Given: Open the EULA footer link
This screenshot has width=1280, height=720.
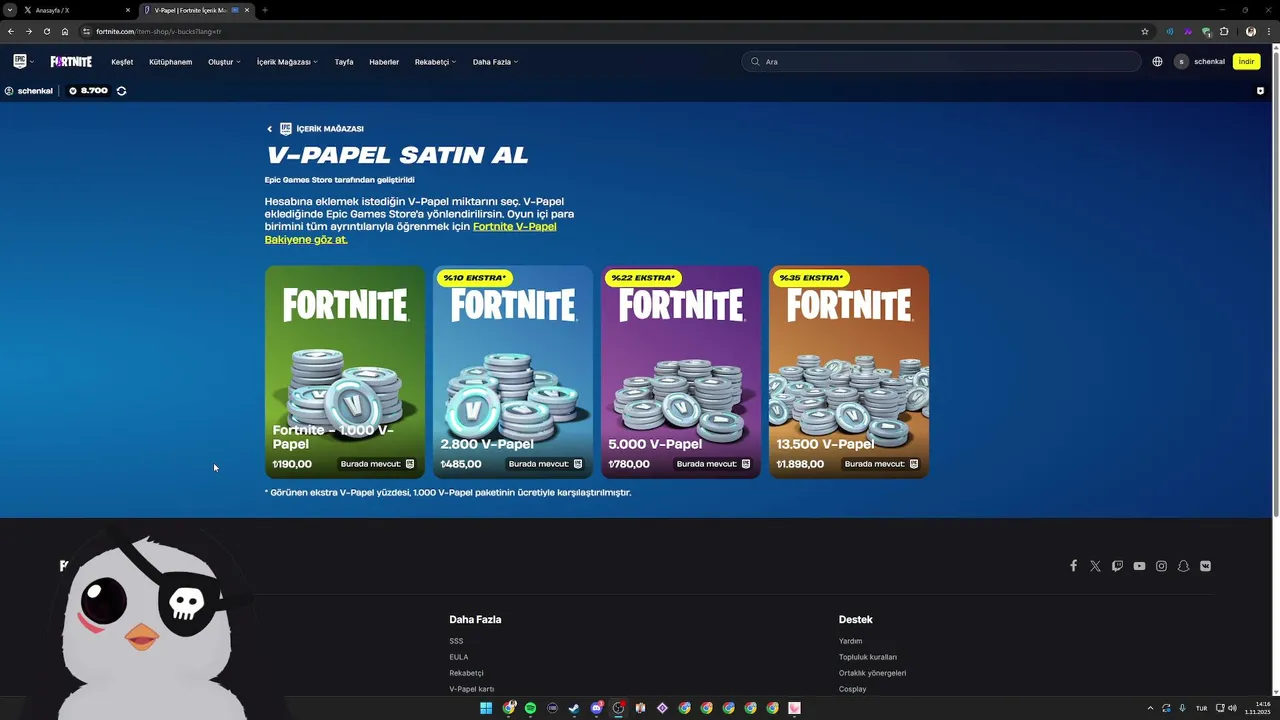Looking at the screenshot, I should click(459, 657).
